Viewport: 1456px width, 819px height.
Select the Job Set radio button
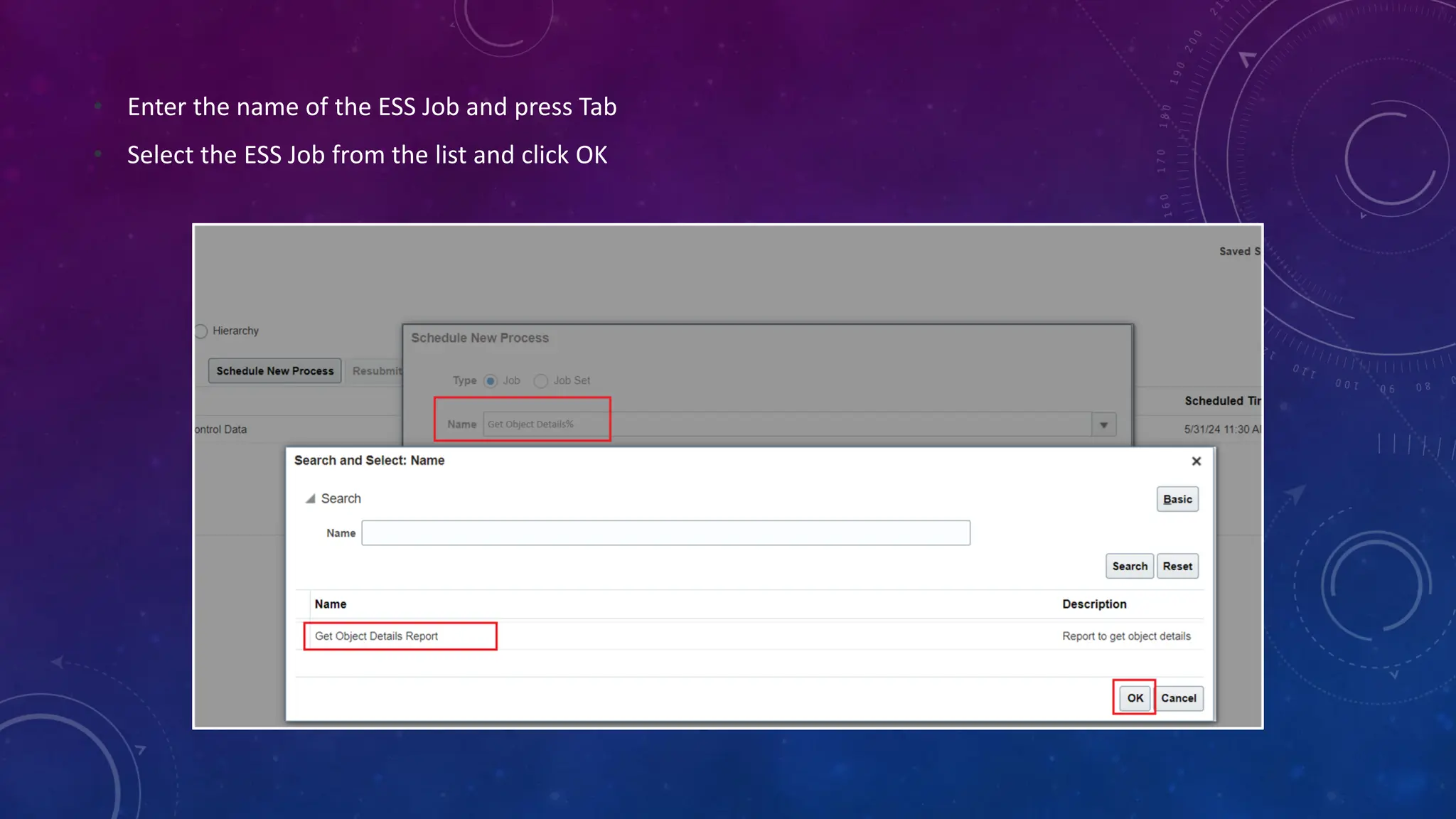coord(541,381)
